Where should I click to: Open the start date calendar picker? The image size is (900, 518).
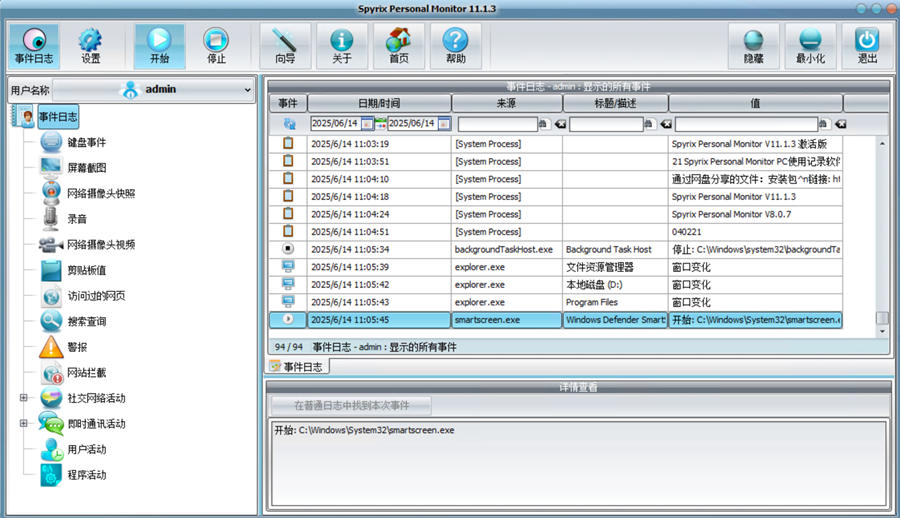[x=366, y=123]
